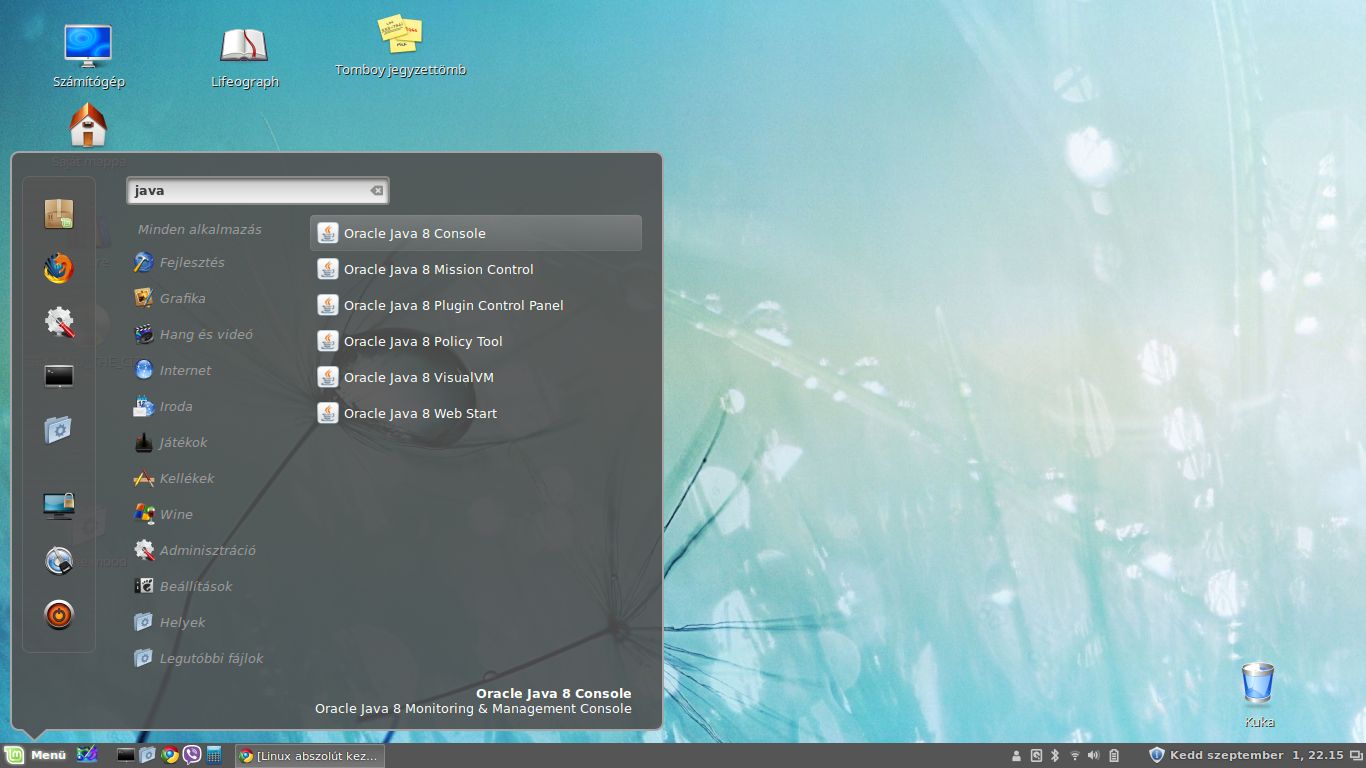Open Terminal from the favorites sidebar

(x=59, y=376)
